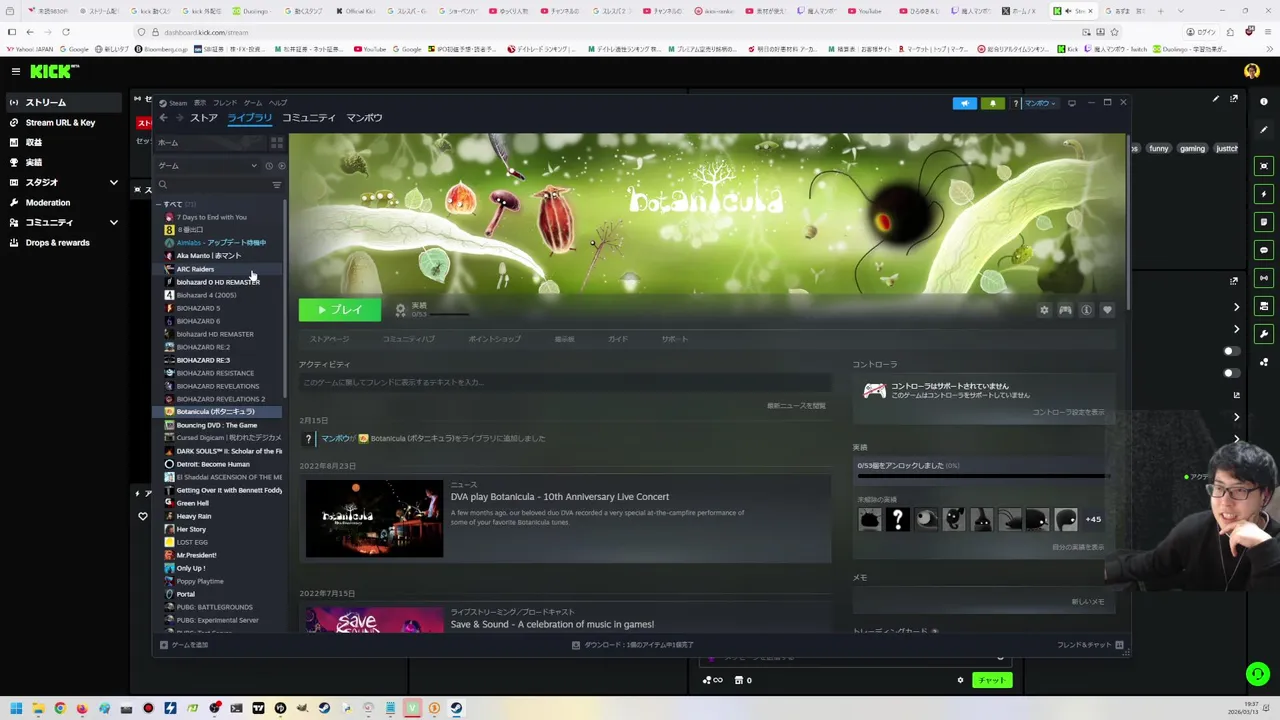Viewport: 1280px width, 720px height.
Task: Toggle the upper switch in Kick panel
Action: (1232, 351)
